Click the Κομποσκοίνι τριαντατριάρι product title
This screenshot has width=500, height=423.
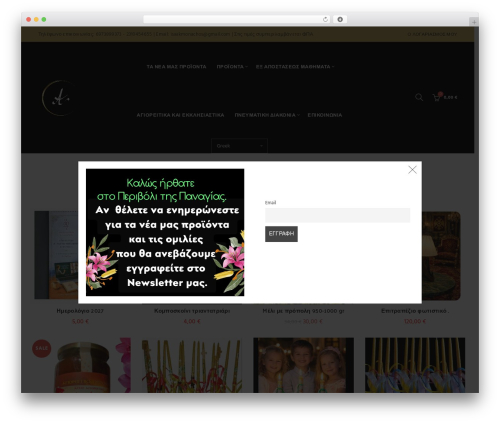pos(192,311)
